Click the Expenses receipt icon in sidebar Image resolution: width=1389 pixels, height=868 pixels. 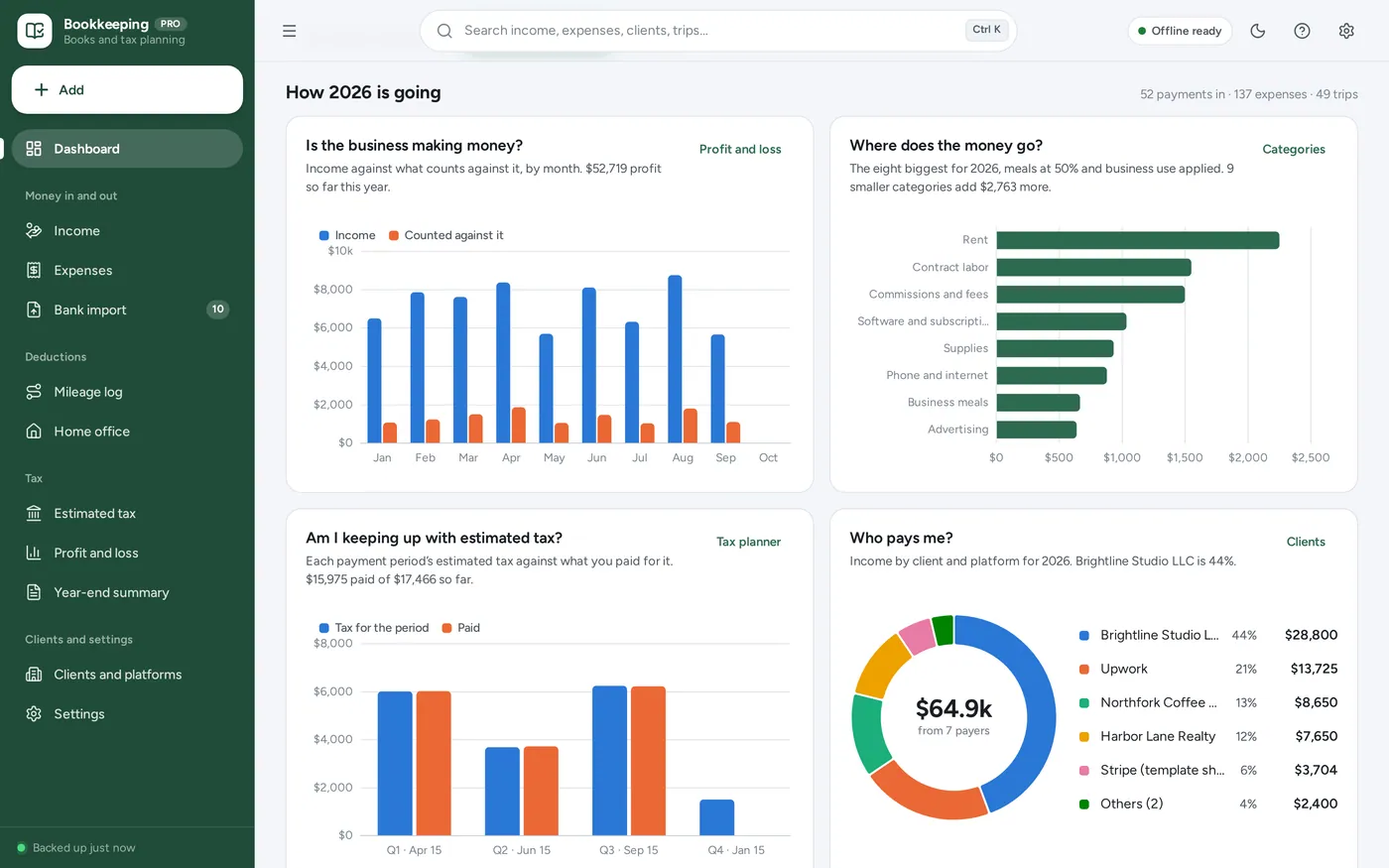pyautogui.click(x=34, y=271)
